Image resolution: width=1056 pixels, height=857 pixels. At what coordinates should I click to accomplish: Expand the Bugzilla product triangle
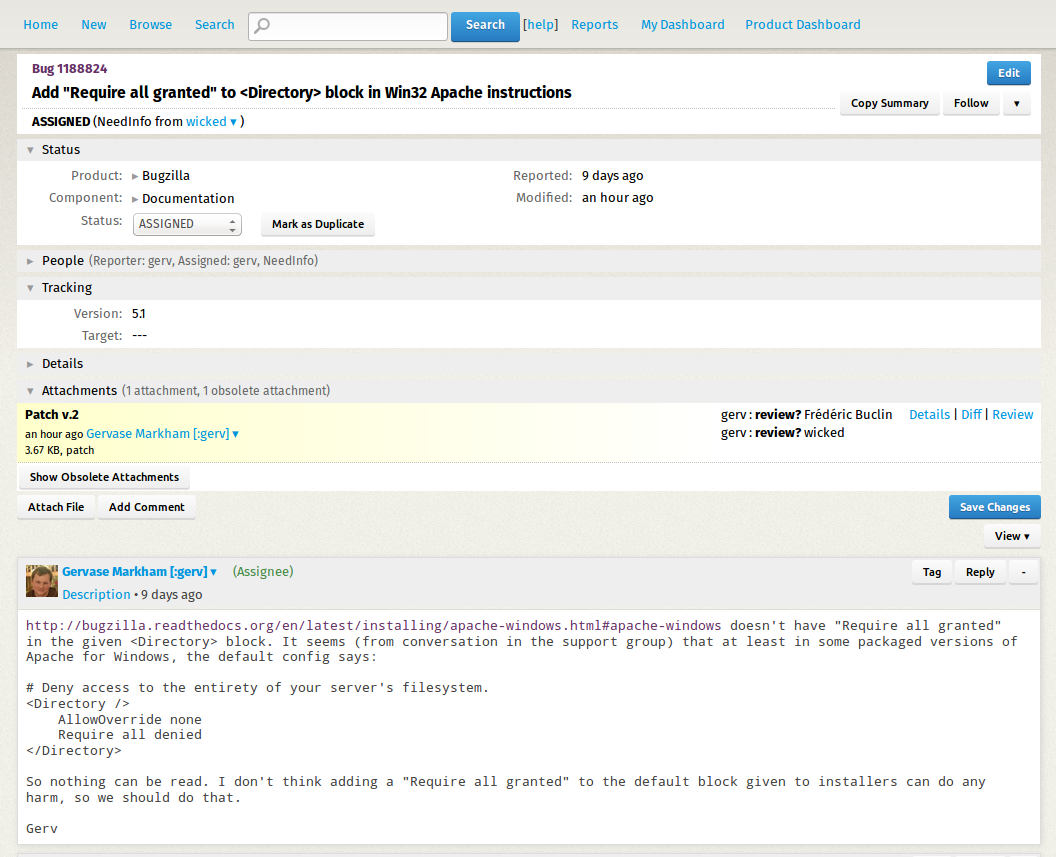click(x=135, y=176)
